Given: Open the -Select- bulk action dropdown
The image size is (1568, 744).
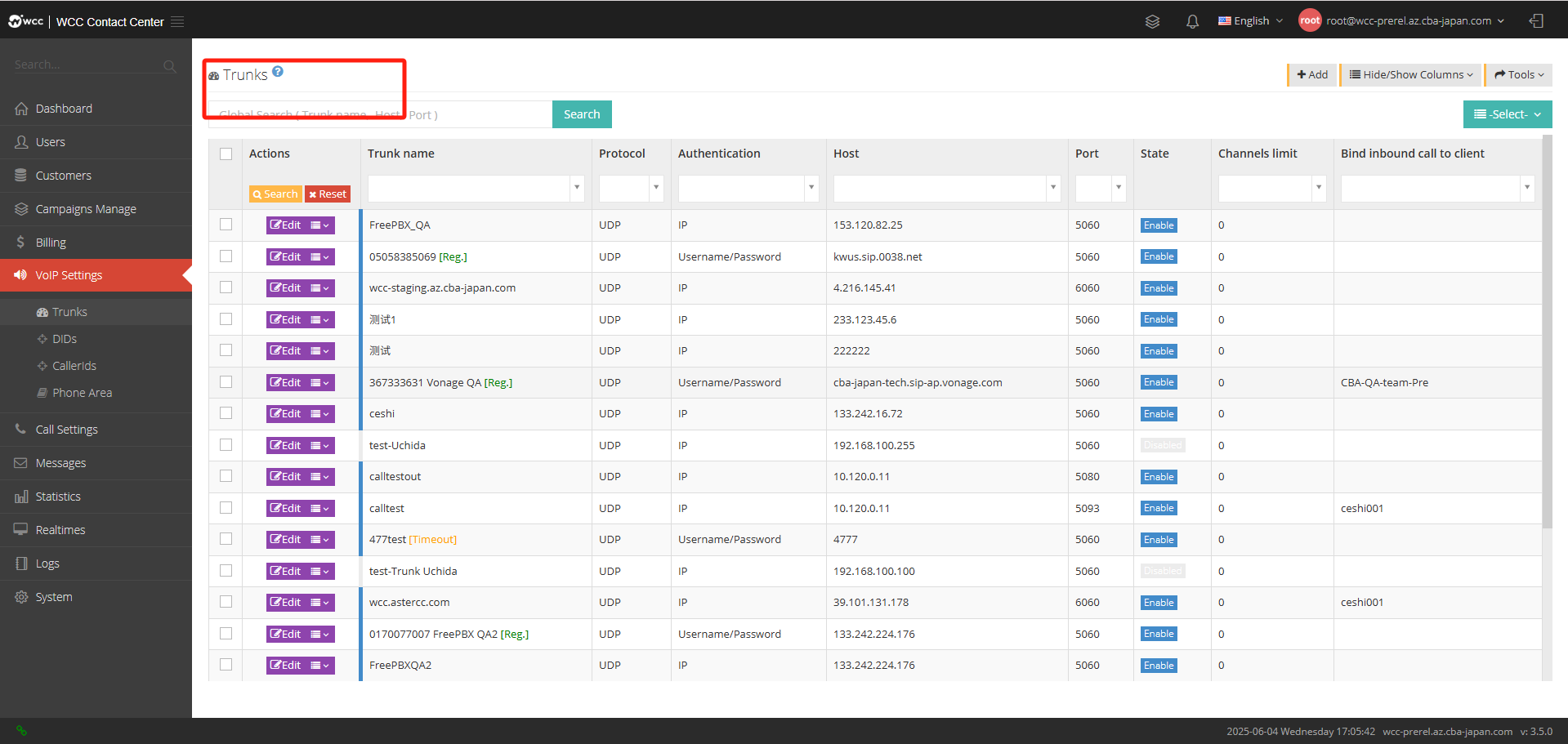Looking at the screenshot, I should tap(1508, 114).
